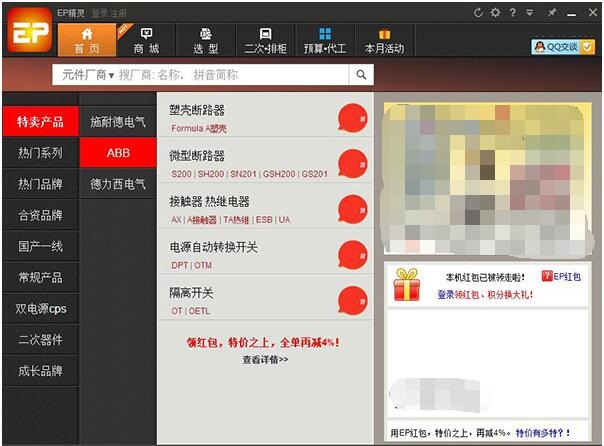Select the 特卖产品 category tab
Screen dimensions: 604x446
pos(40,122)
